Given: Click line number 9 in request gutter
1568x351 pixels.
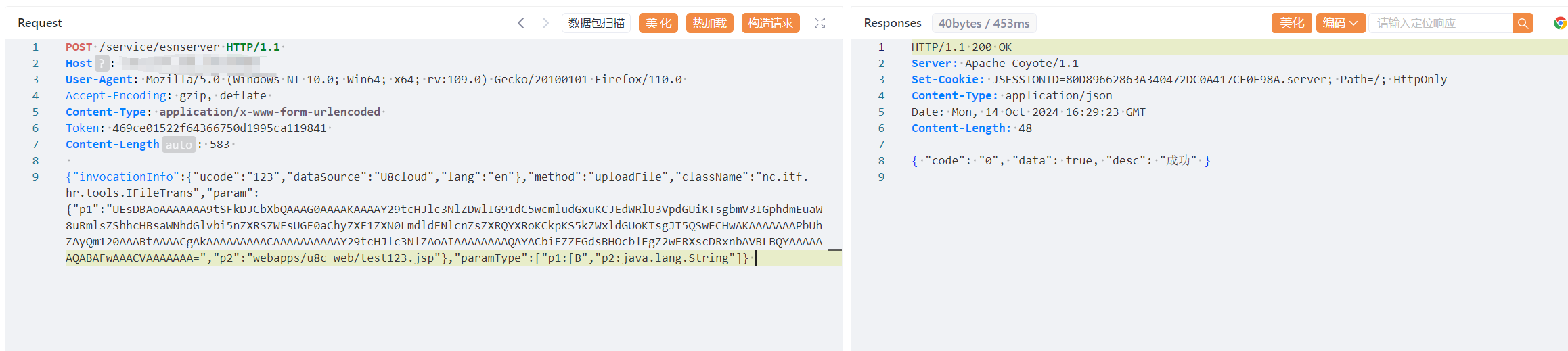Looking at the screenshot, I should [35, 177].
